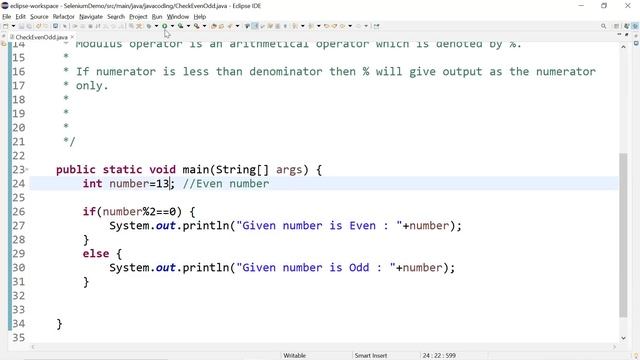Screen dimensions: 640x360
Task: Close the CheckEvenOdd.java tab
Action: (72, 37)
